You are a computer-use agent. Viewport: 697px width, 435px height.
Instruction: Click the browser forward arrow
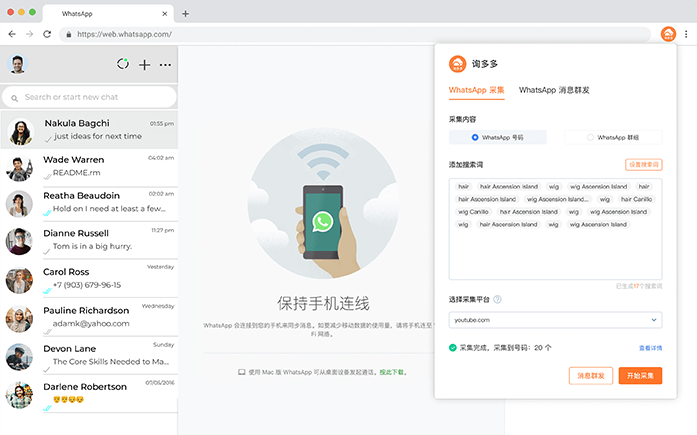pos(29,34)
